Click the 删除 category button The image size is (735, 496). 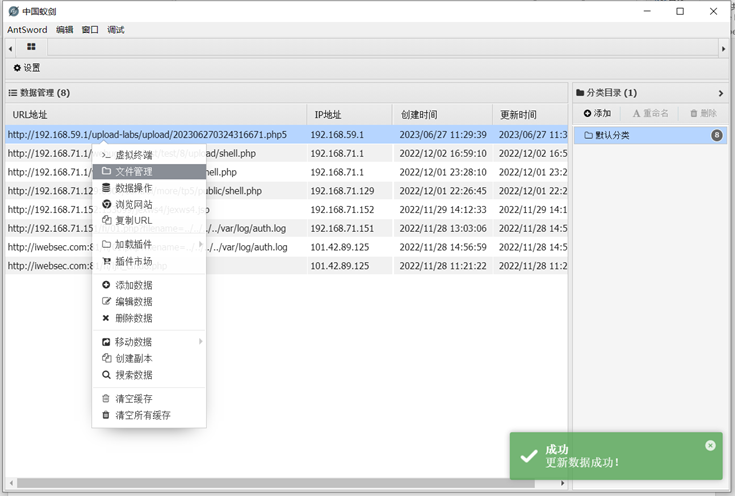tap(703, 113)
